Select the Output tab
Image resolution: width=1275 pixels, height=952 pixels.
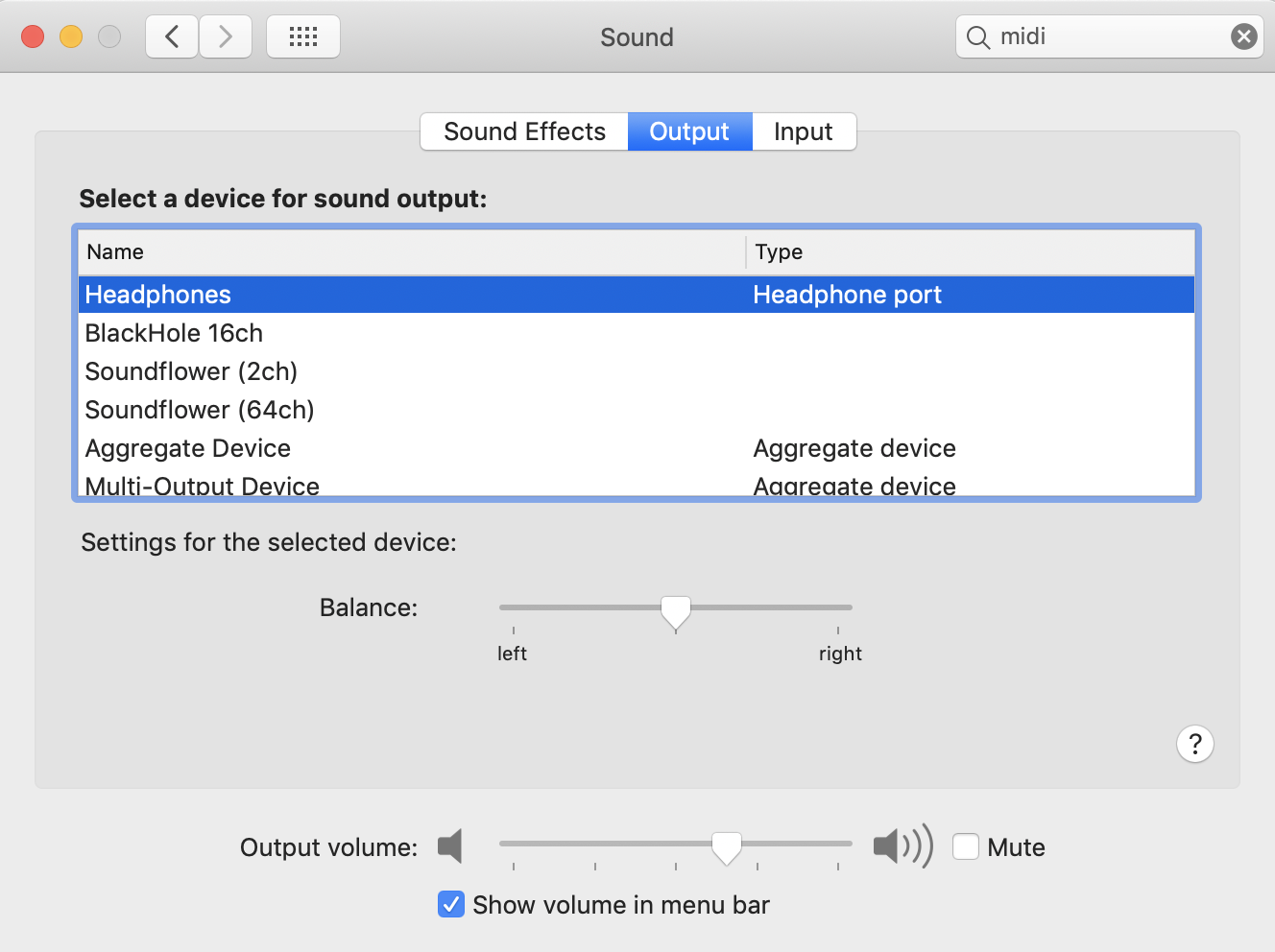point(689,131)
